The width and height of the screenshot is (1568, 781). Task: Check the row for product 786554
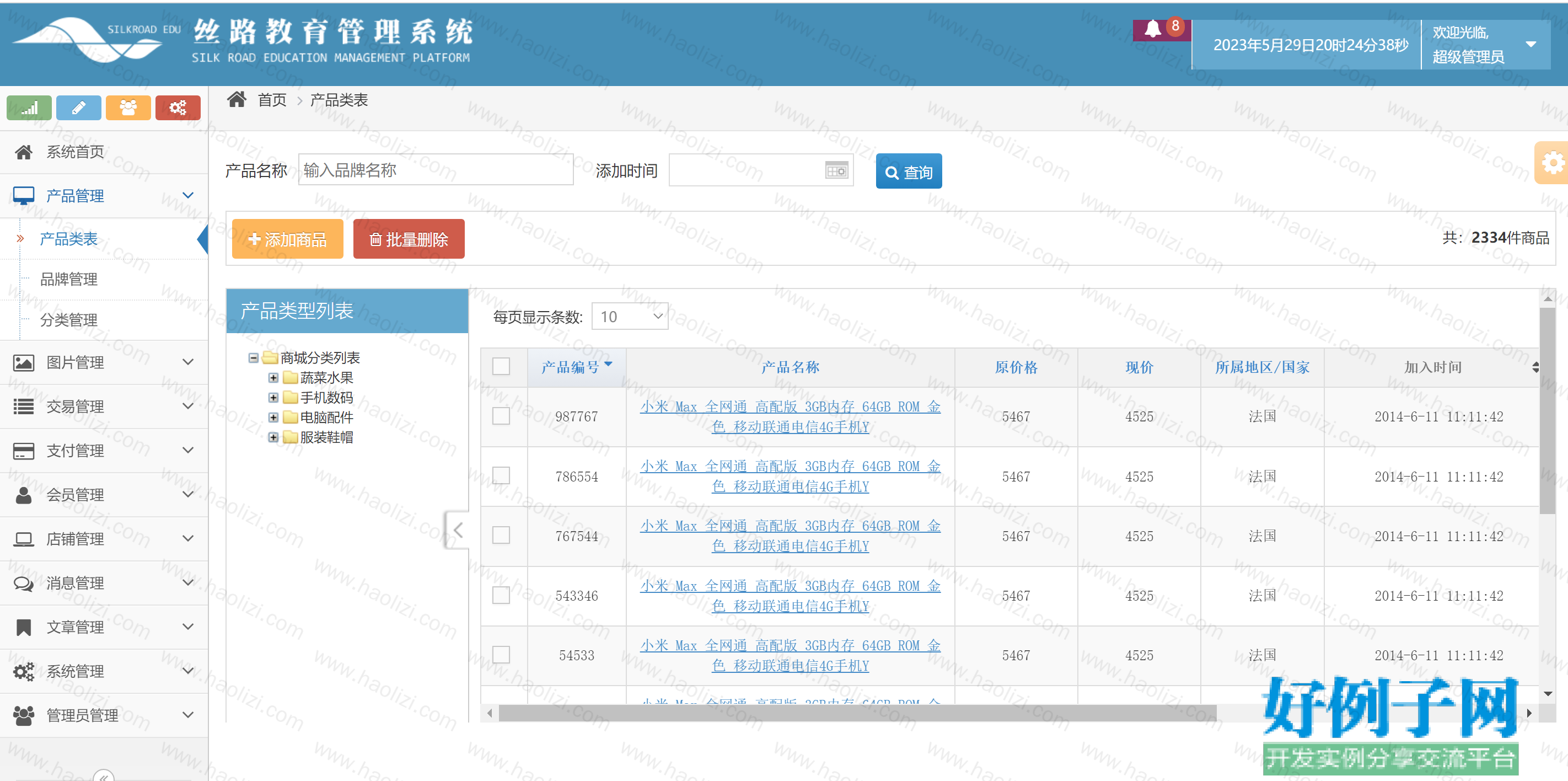[x=501, y=476]
